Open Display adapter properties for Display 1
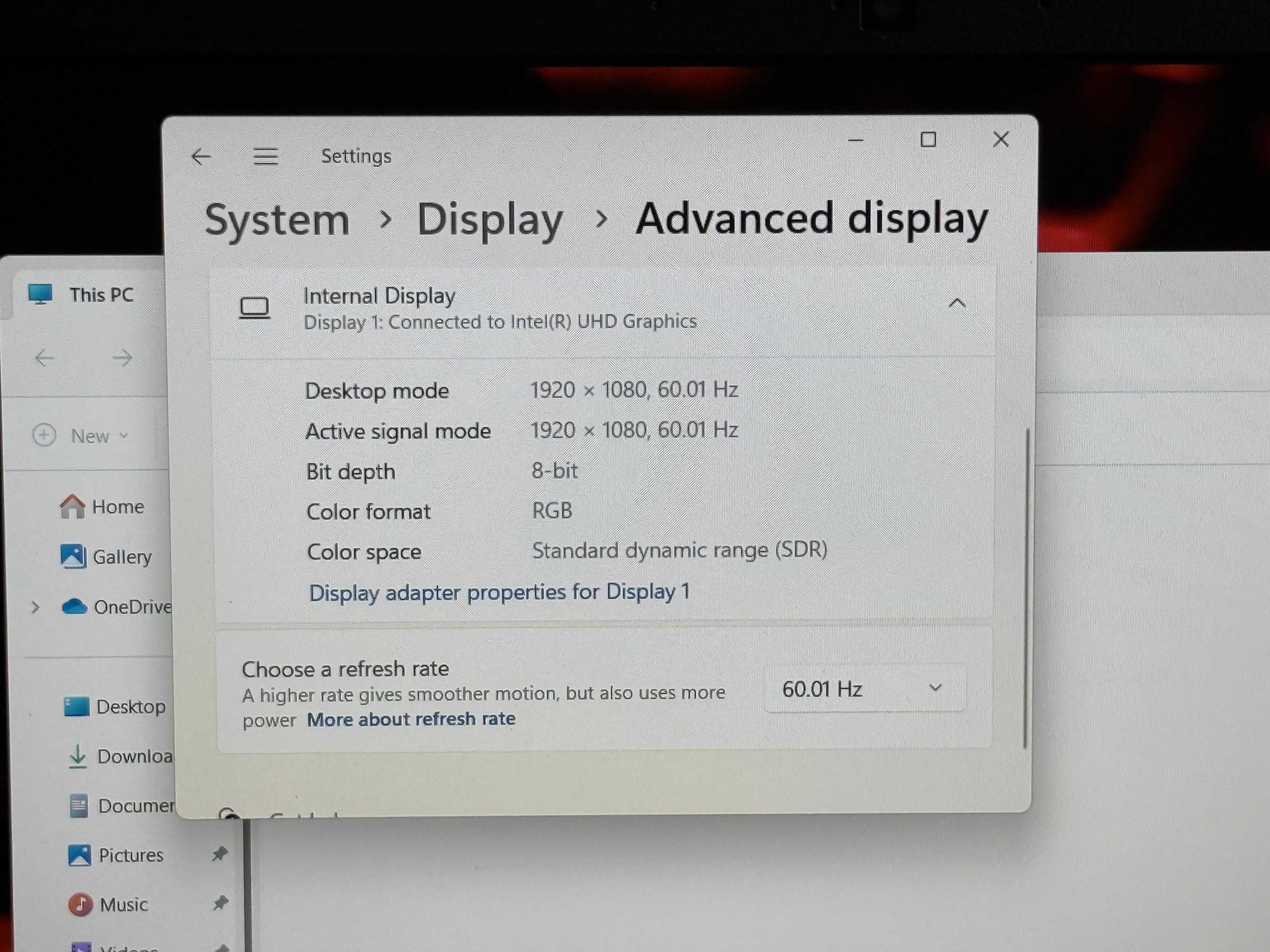 (x=499, y=592)
